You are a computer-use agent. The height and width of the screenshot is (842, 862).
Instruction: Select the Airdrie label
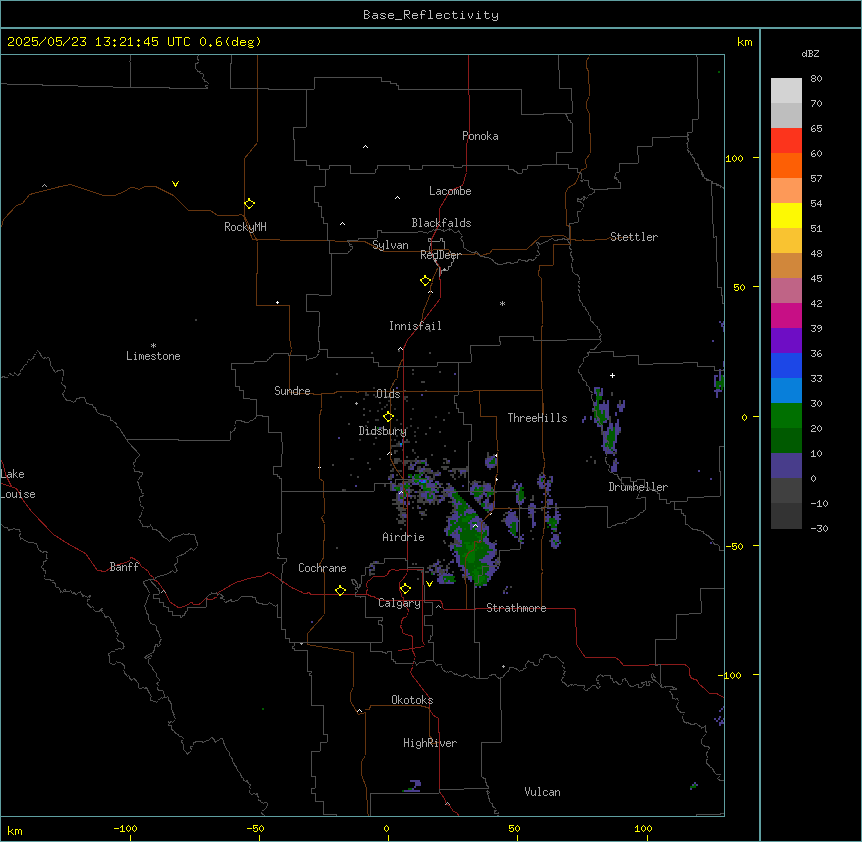pos(404,537)
